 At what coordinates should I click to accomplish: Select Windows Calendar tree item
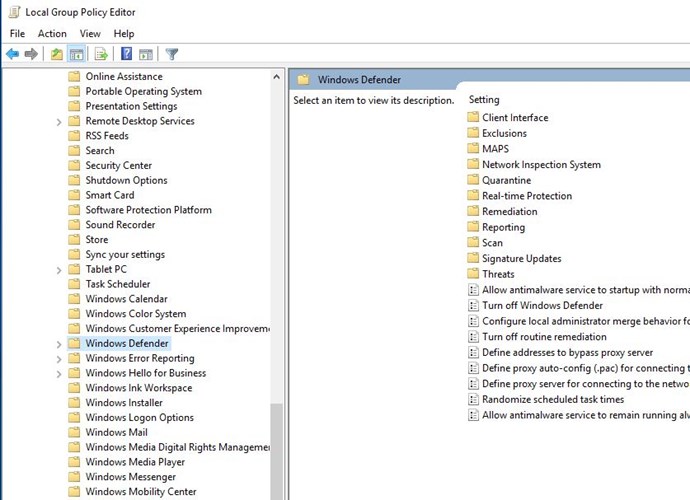click(x=126, y=298)
